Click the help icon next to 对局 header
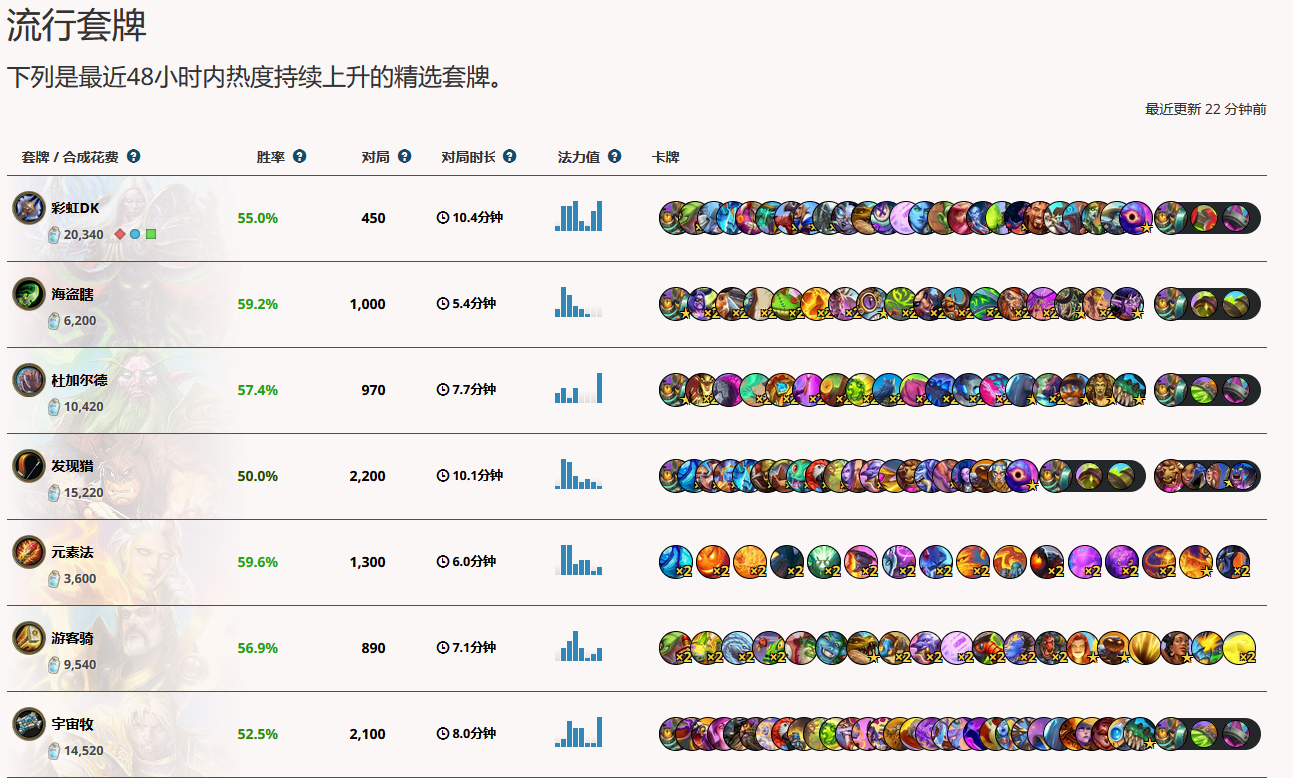Image resolution: width=1293 pixels, height=778 pixels. click(x=404, y=157)
